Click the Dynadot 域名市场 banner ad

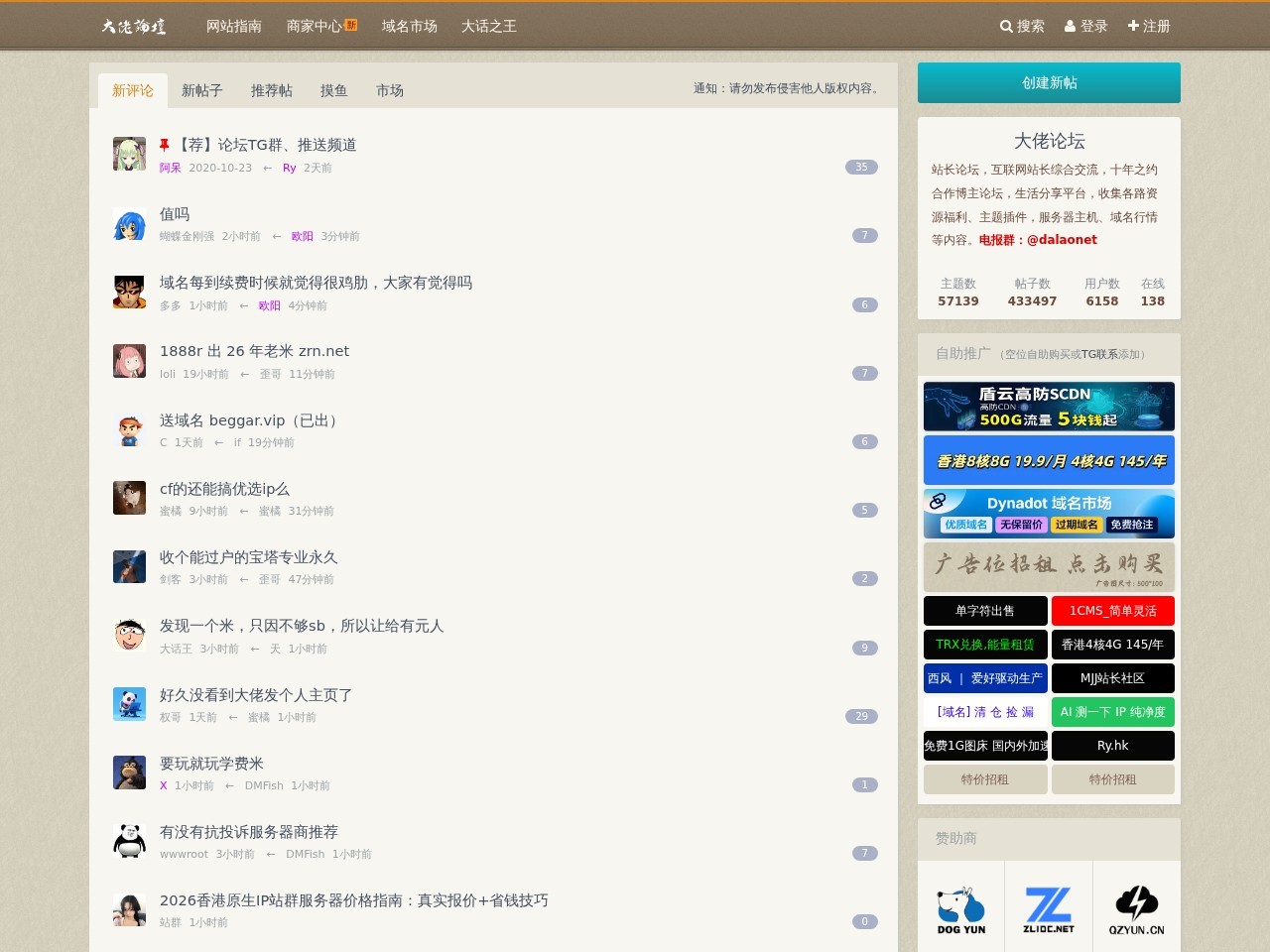(1049, 514)
